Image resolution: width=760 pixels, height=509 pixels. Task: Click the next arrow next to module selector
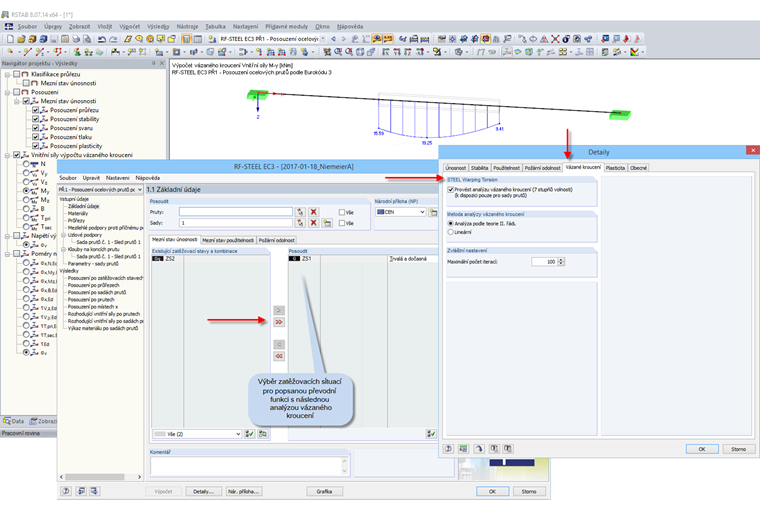click(x=344, y=39)
